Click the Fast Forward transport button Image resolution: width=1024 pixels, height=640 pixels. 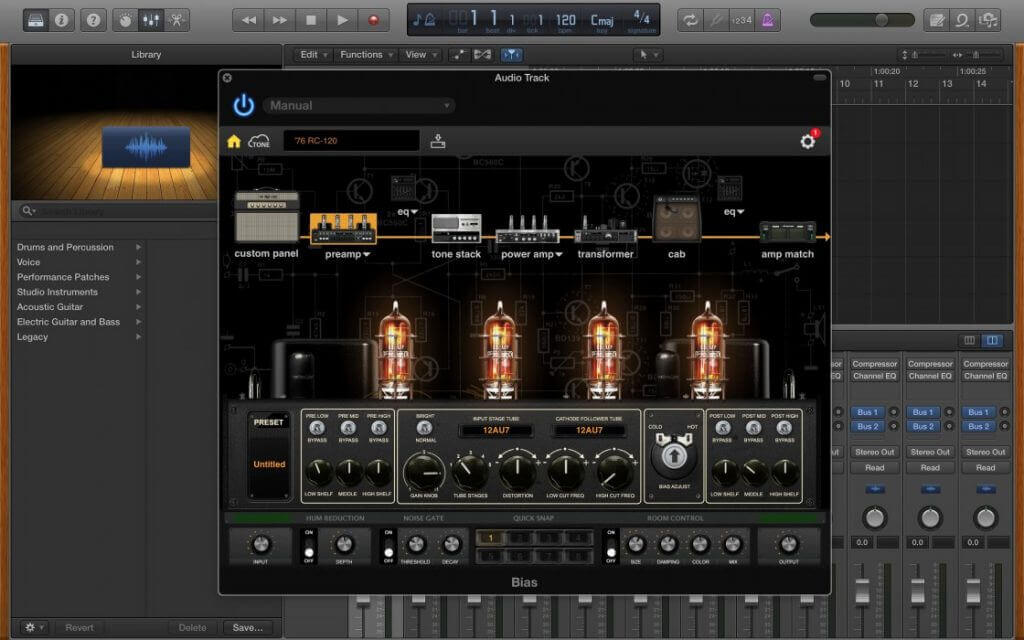point(280,20)
